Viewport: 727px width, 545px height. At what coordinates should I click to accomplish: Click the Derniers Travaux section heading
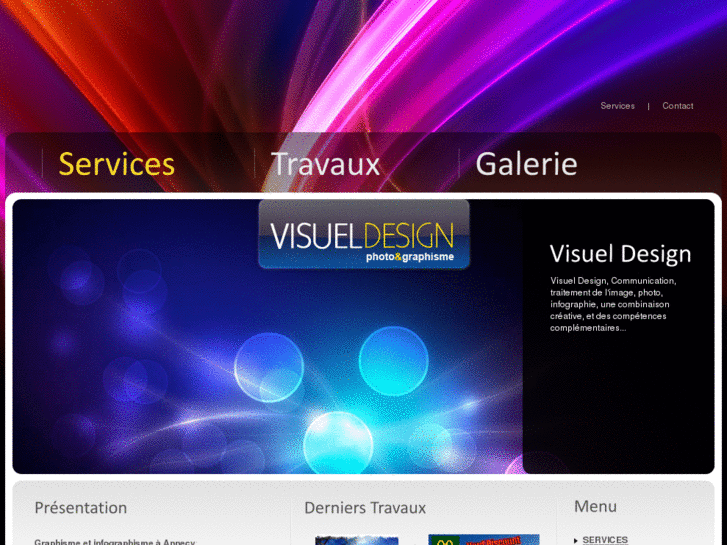[x=365, y=508]
